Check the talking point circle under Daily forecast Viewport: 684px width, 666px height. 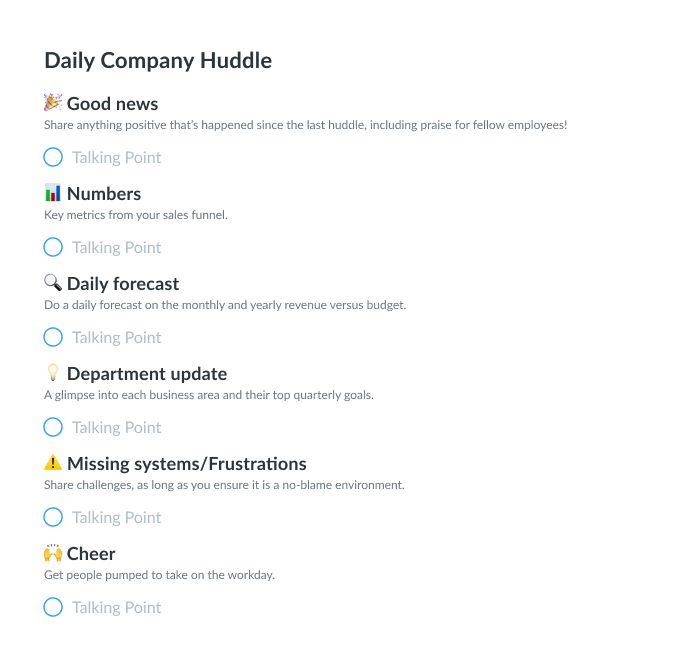[x=53, y=337]
